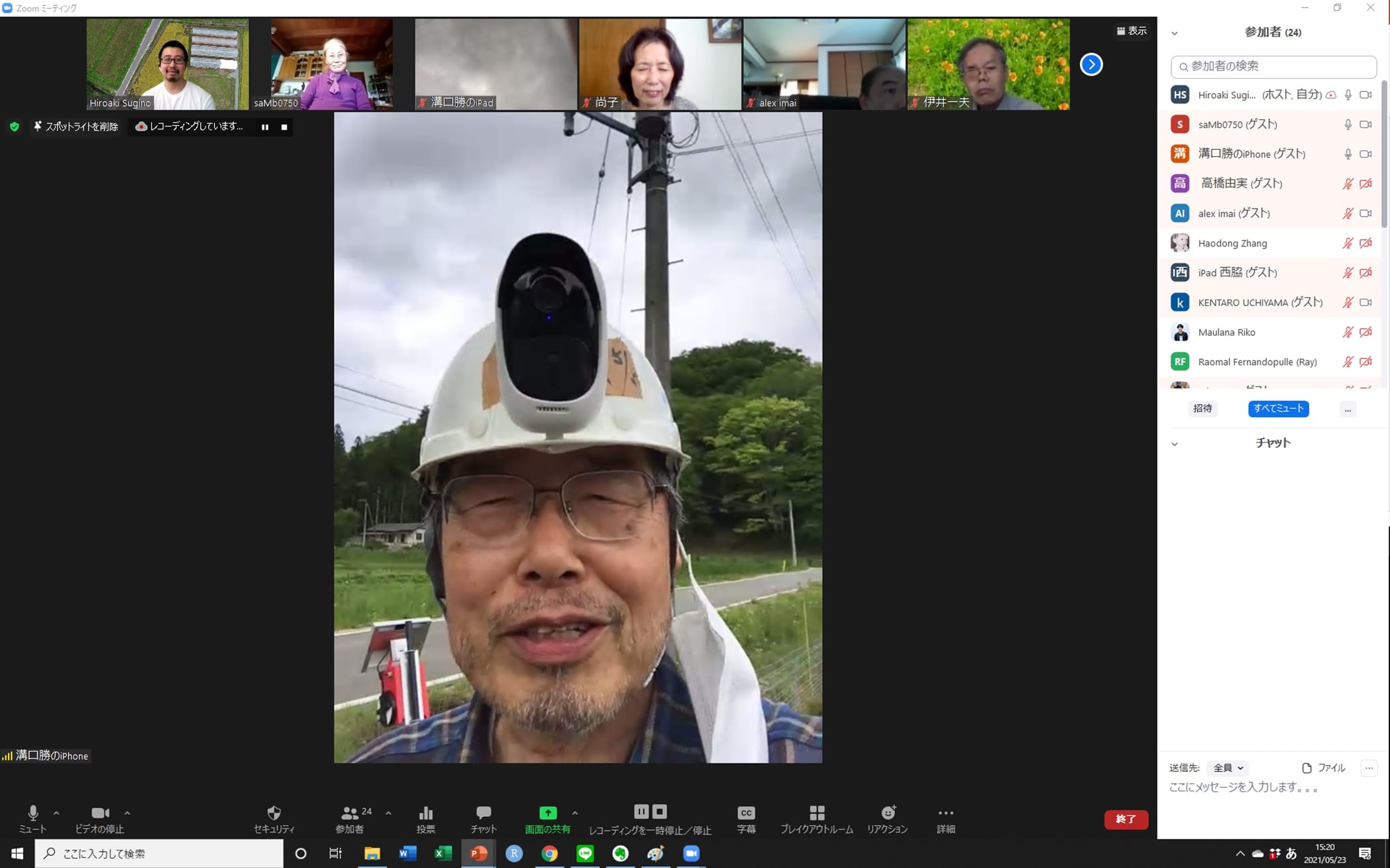1390x868 pixels.
Task: Show next page of video thumbnails
Action: (x=1091, y=64)
